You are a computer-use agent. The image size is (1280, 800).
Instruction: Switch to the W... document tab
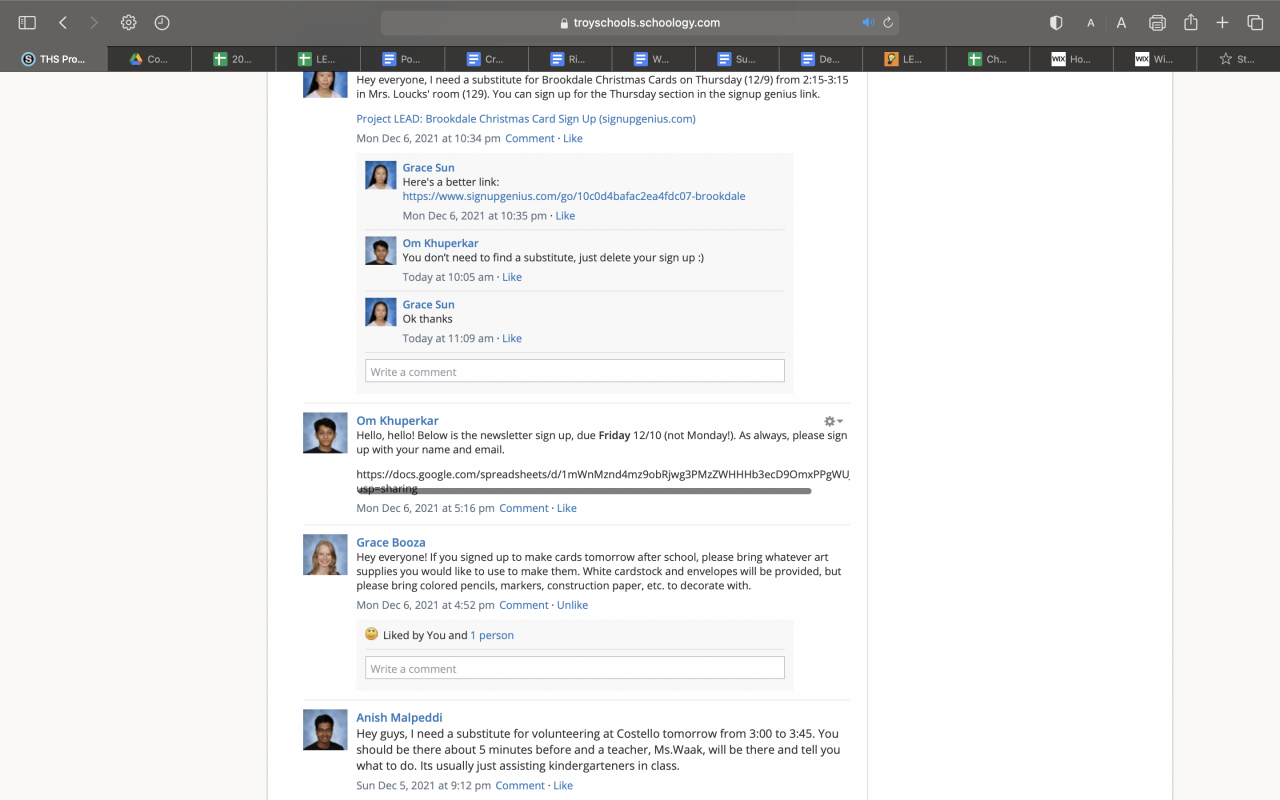click(x=653, y=59)
